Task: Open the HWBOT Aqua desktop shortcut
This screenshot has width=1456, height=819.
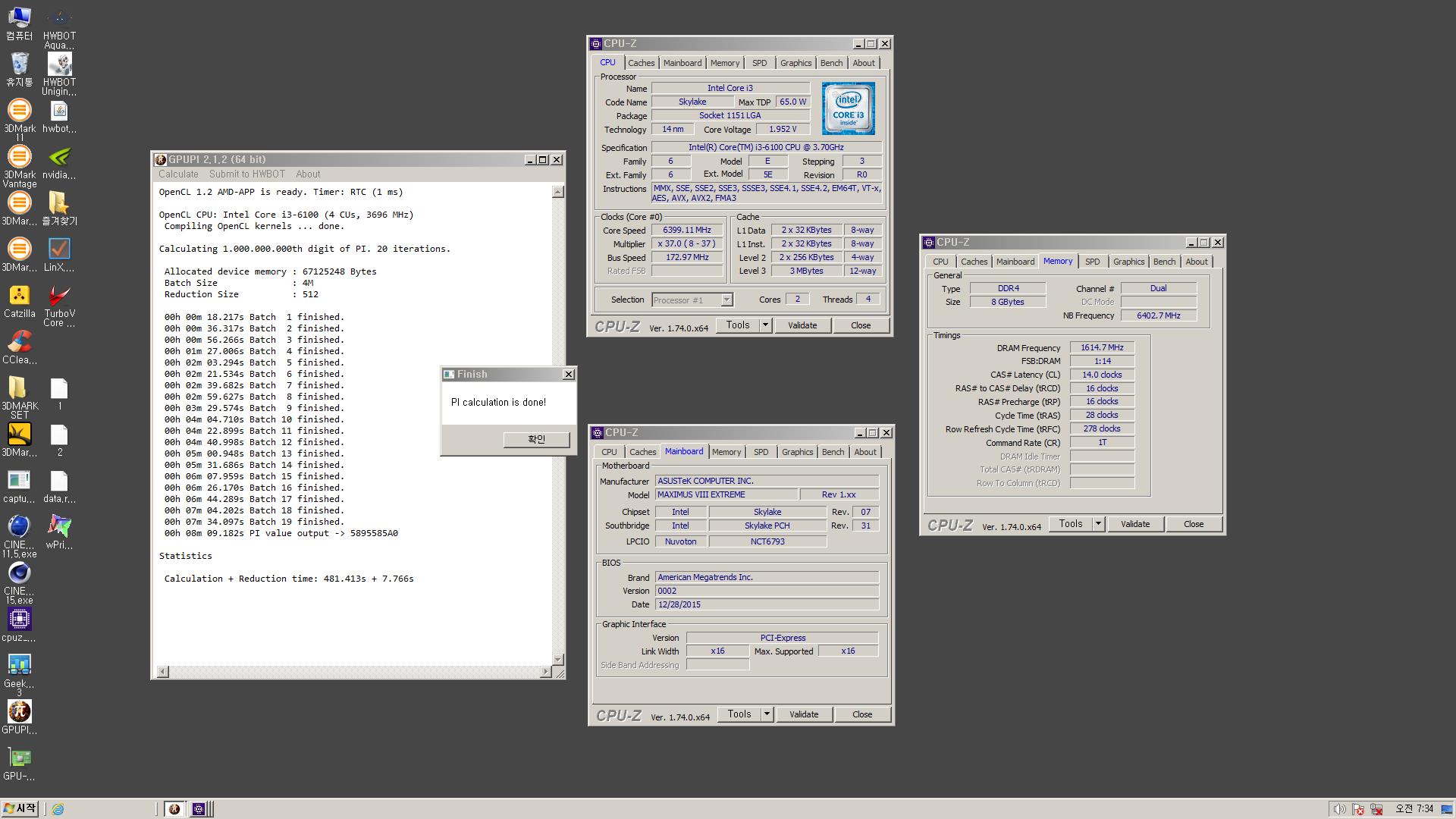Action: (59, 29)
